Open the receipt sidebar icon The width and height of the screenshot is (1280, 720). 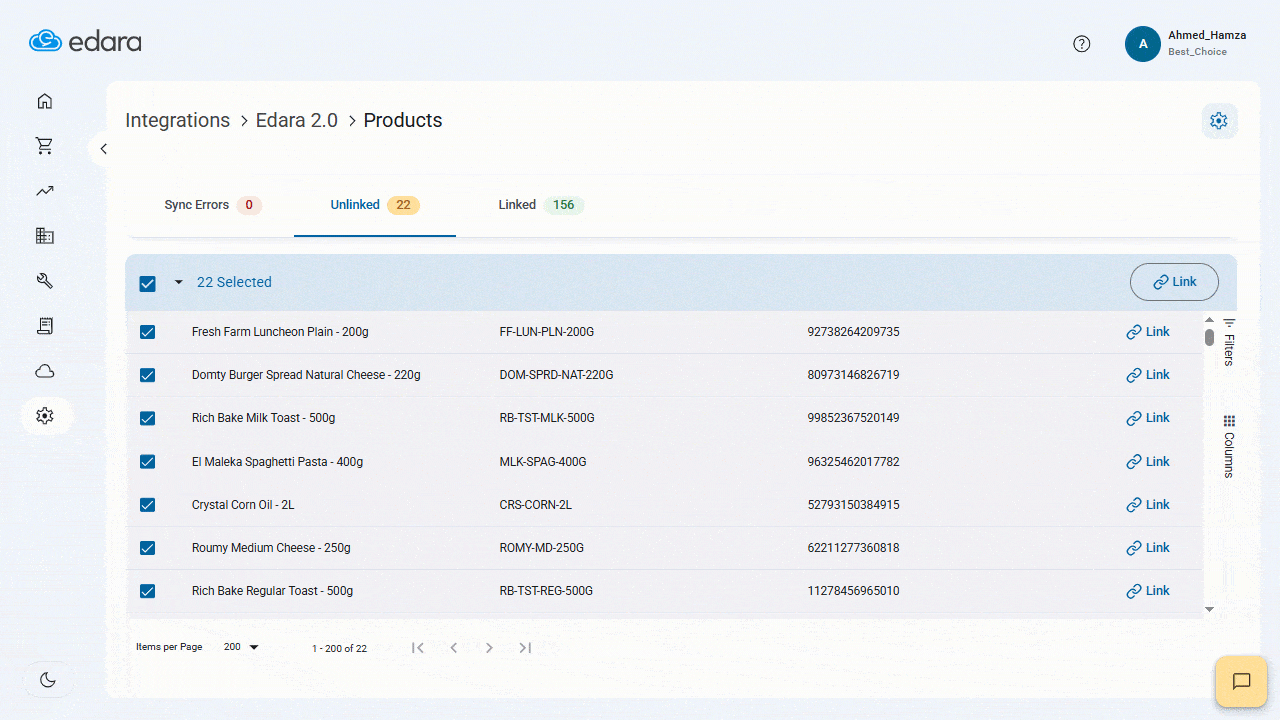(44, 326)
